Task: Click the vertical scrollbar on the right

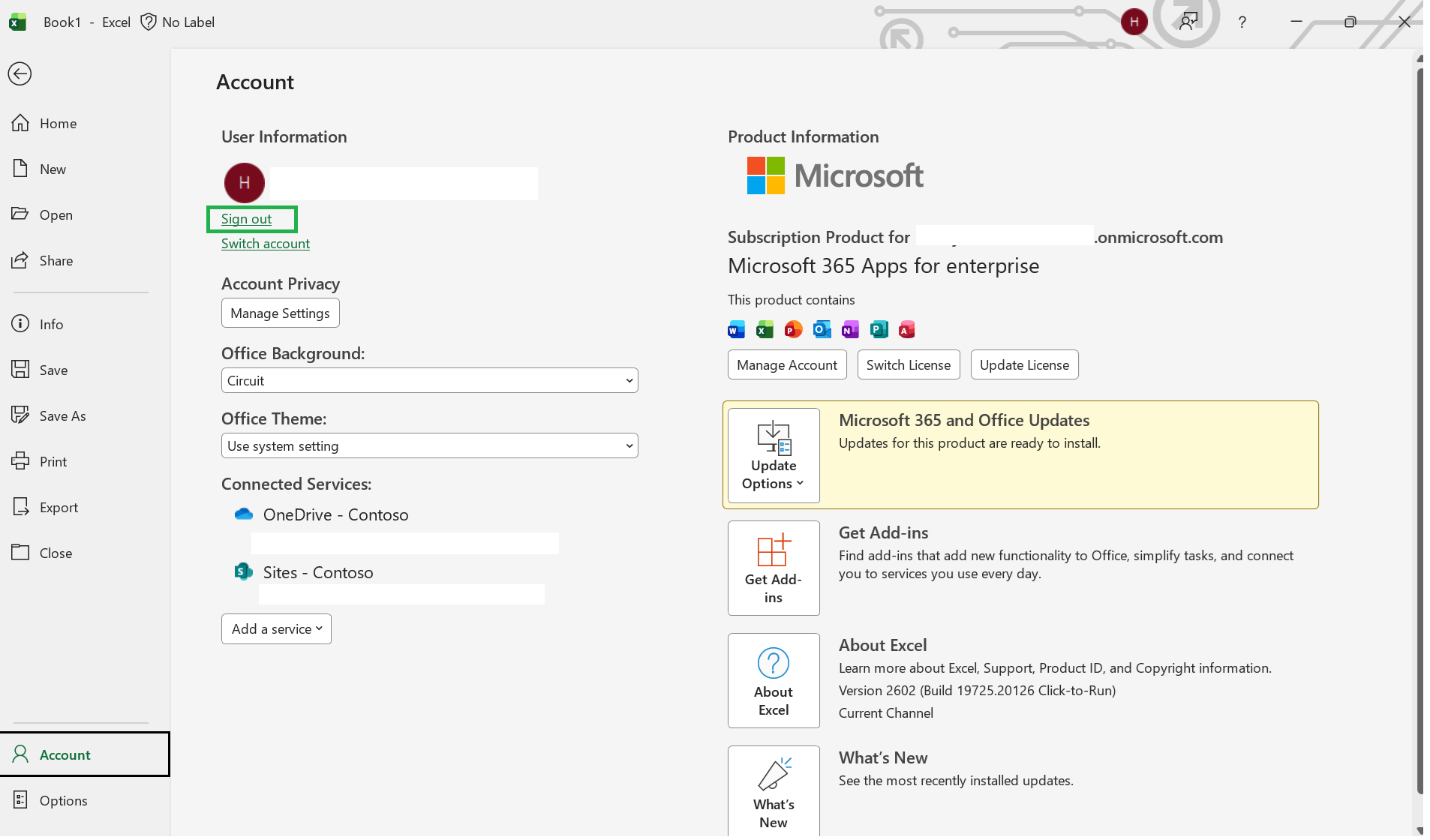Action: [x=1419, y=431]
